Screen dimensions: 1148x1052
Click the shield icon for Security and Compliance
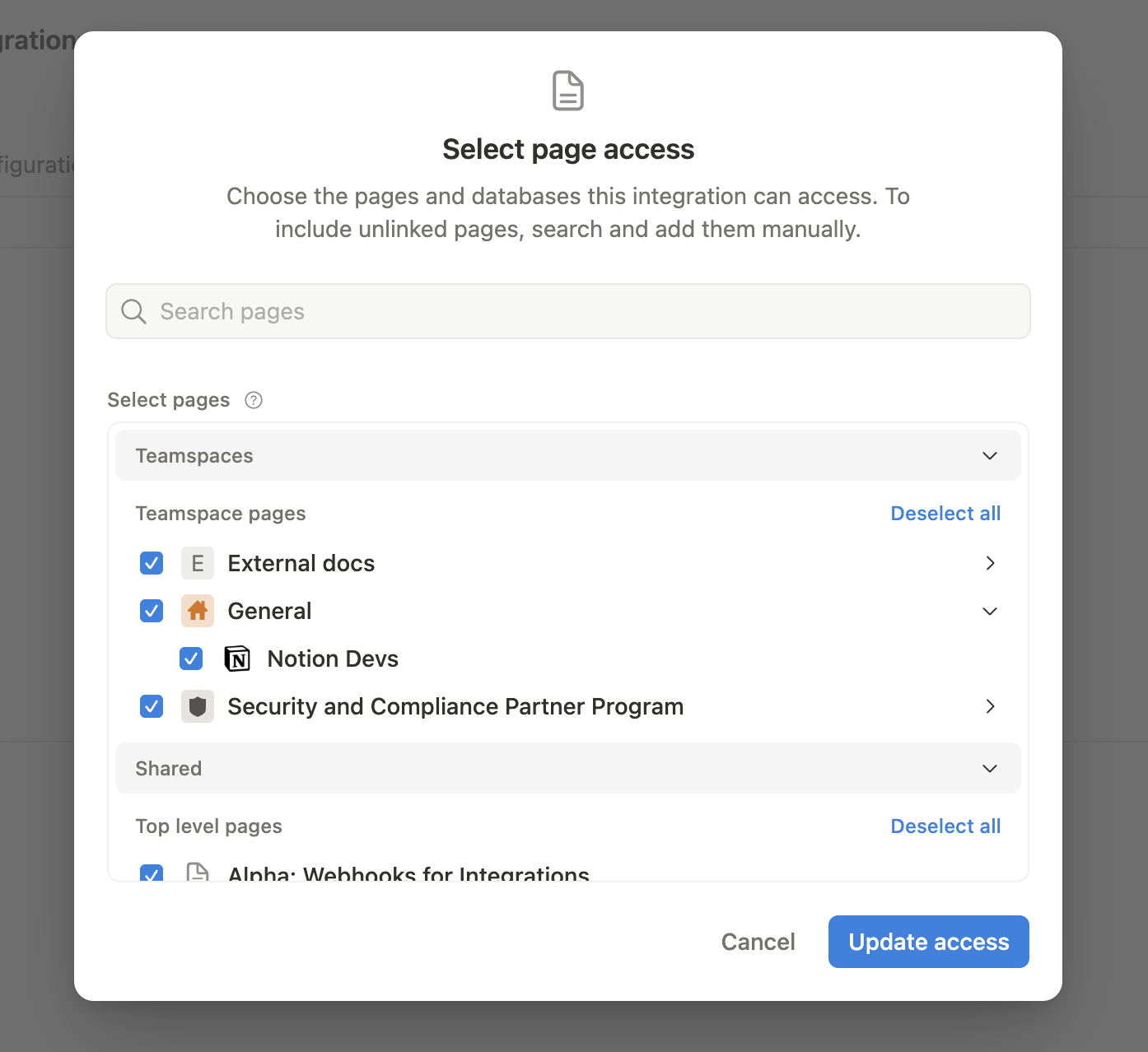click(x=197, y=706)
